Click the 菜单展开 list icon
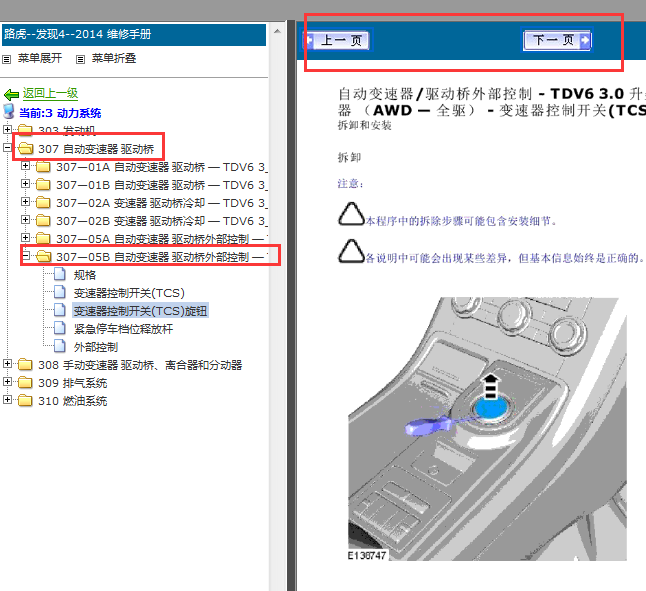Viewport: 646px width, 591px height. (x=7, y=59)
